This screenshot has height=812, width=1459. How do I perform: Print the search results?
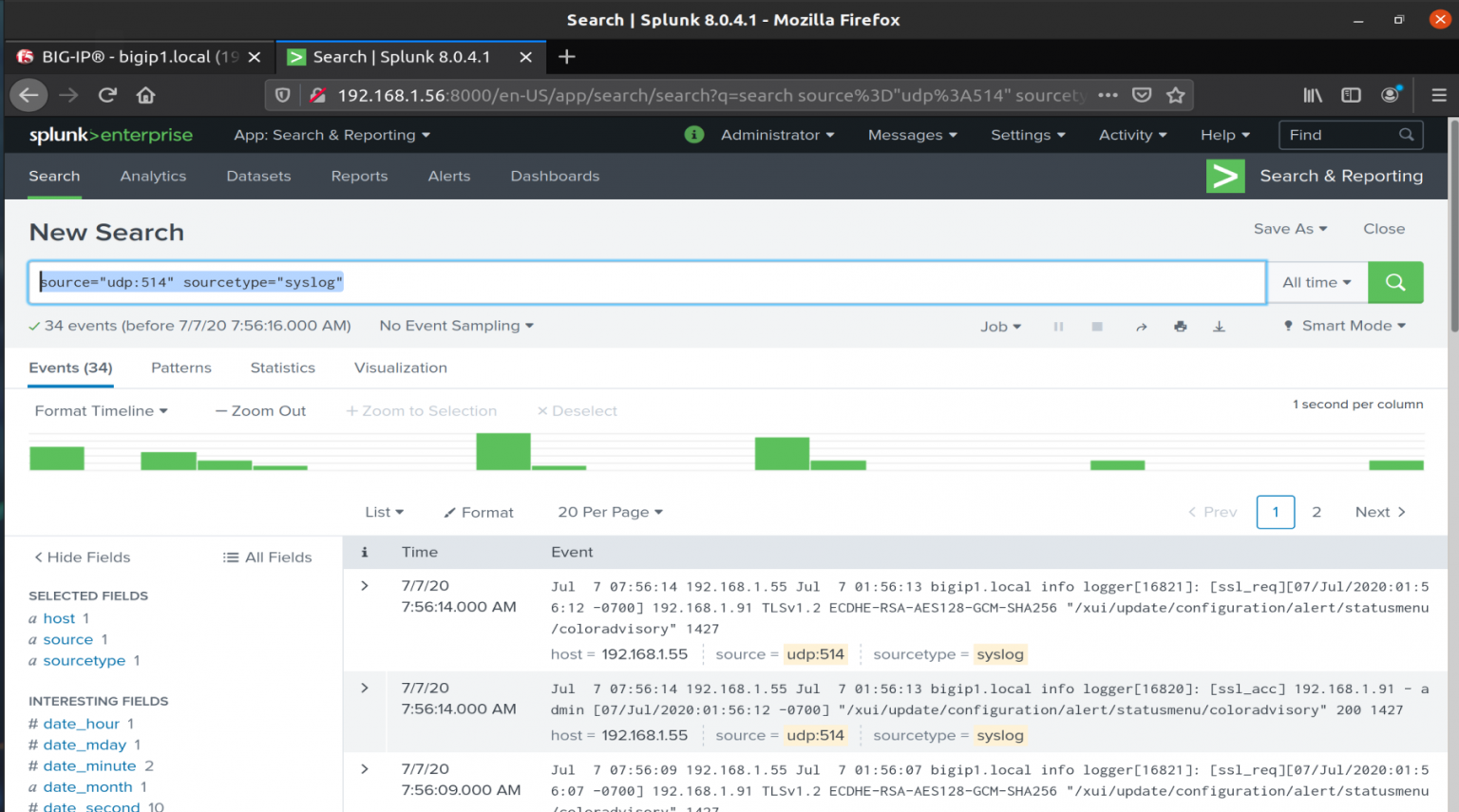pyautogui.click(x=1180, y=326)
